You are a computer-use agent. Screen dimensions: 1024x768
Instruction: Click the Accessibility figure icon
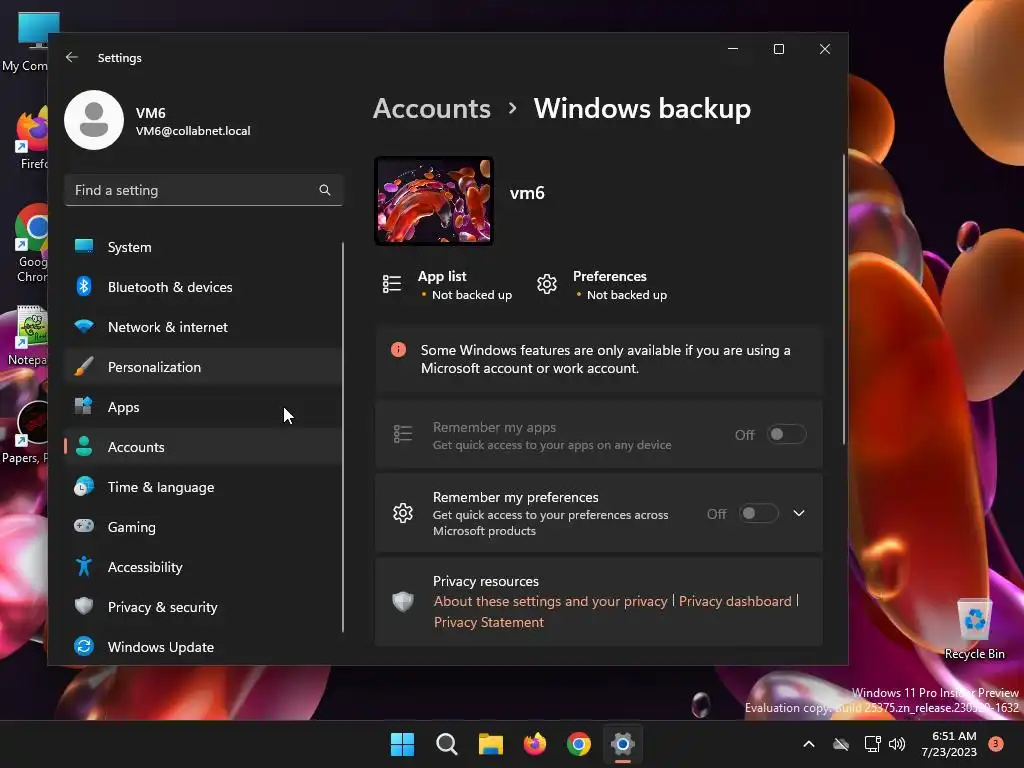(84, 566)
